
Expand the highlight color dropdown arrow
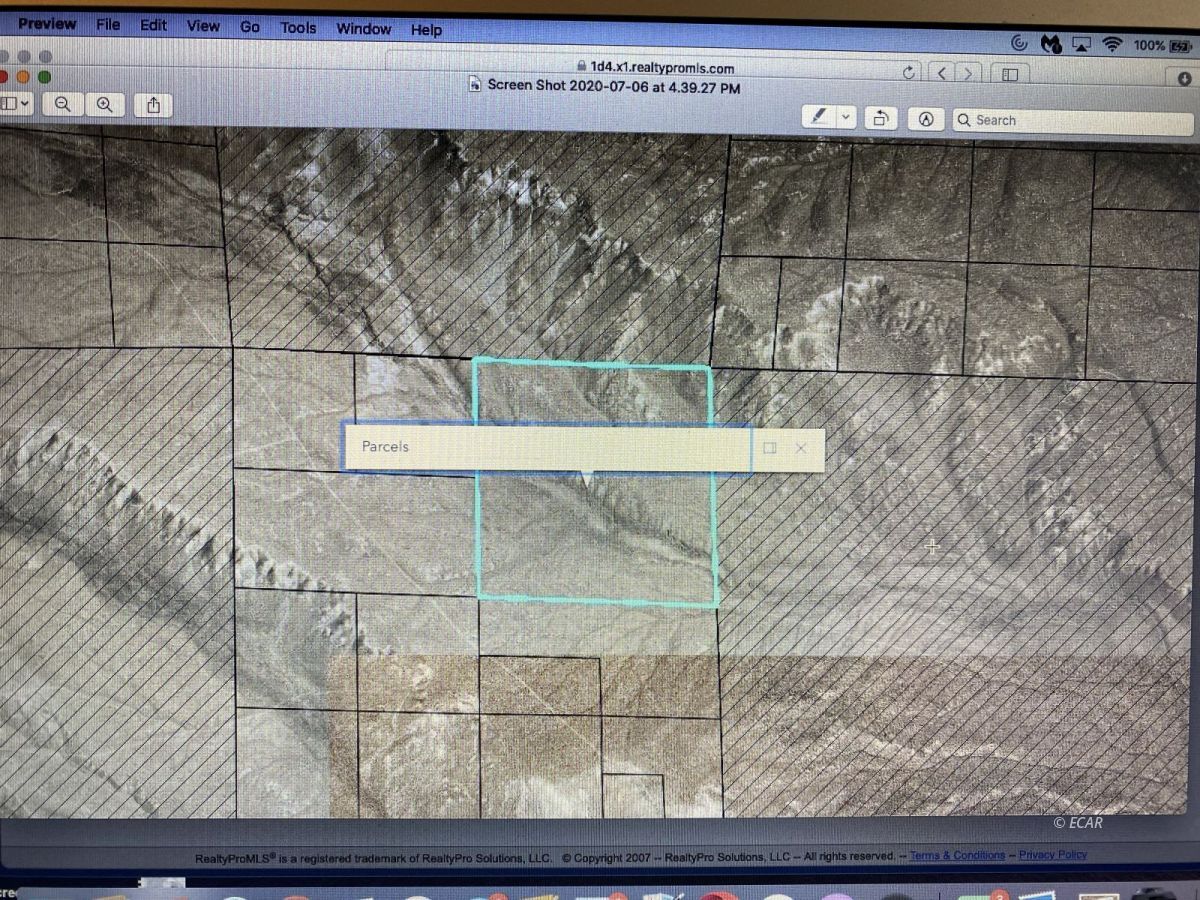845,118
